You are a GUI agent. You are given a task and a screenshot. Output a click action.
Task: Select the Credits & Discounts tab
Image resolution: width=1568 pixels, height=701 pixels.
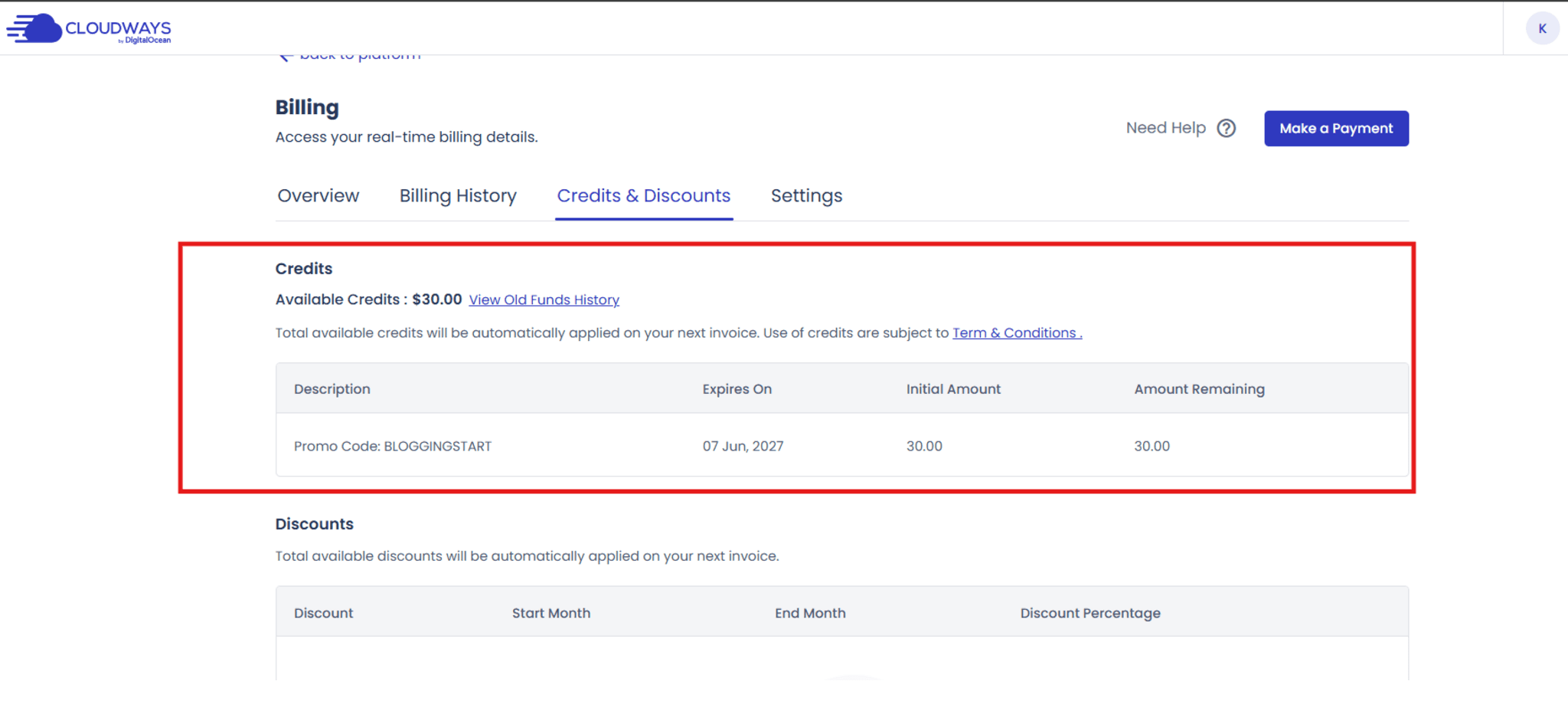point(644,196)
